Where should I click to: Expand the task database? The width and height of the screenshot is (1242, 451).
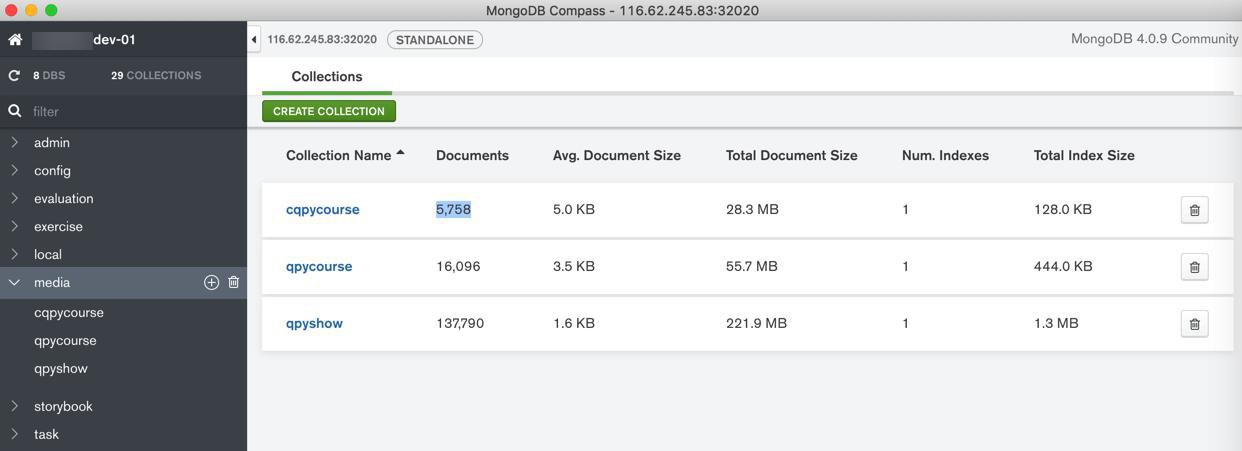tap(15, 435)
